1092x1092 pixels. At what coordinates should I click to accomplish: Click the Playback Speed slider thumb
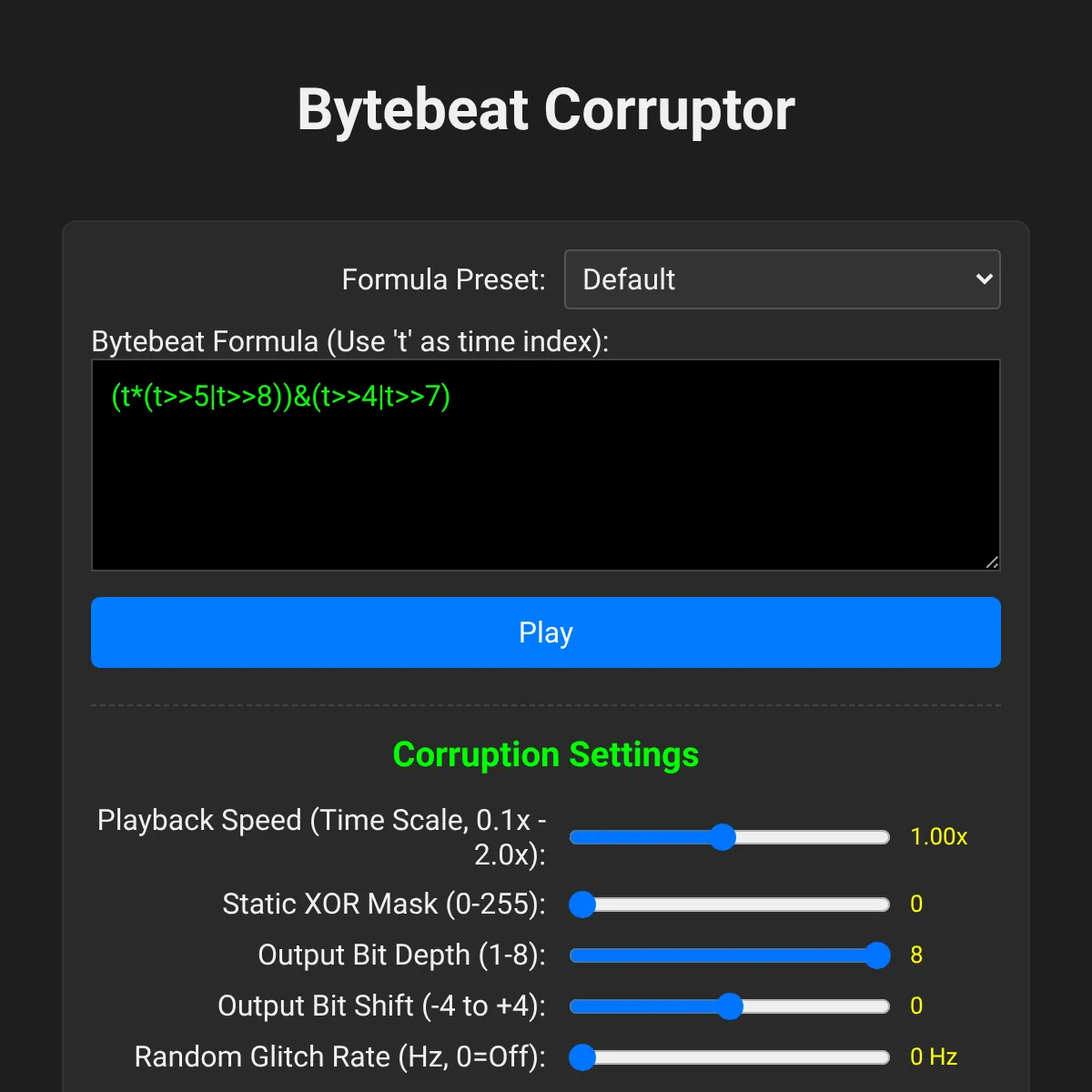(723, 837)
